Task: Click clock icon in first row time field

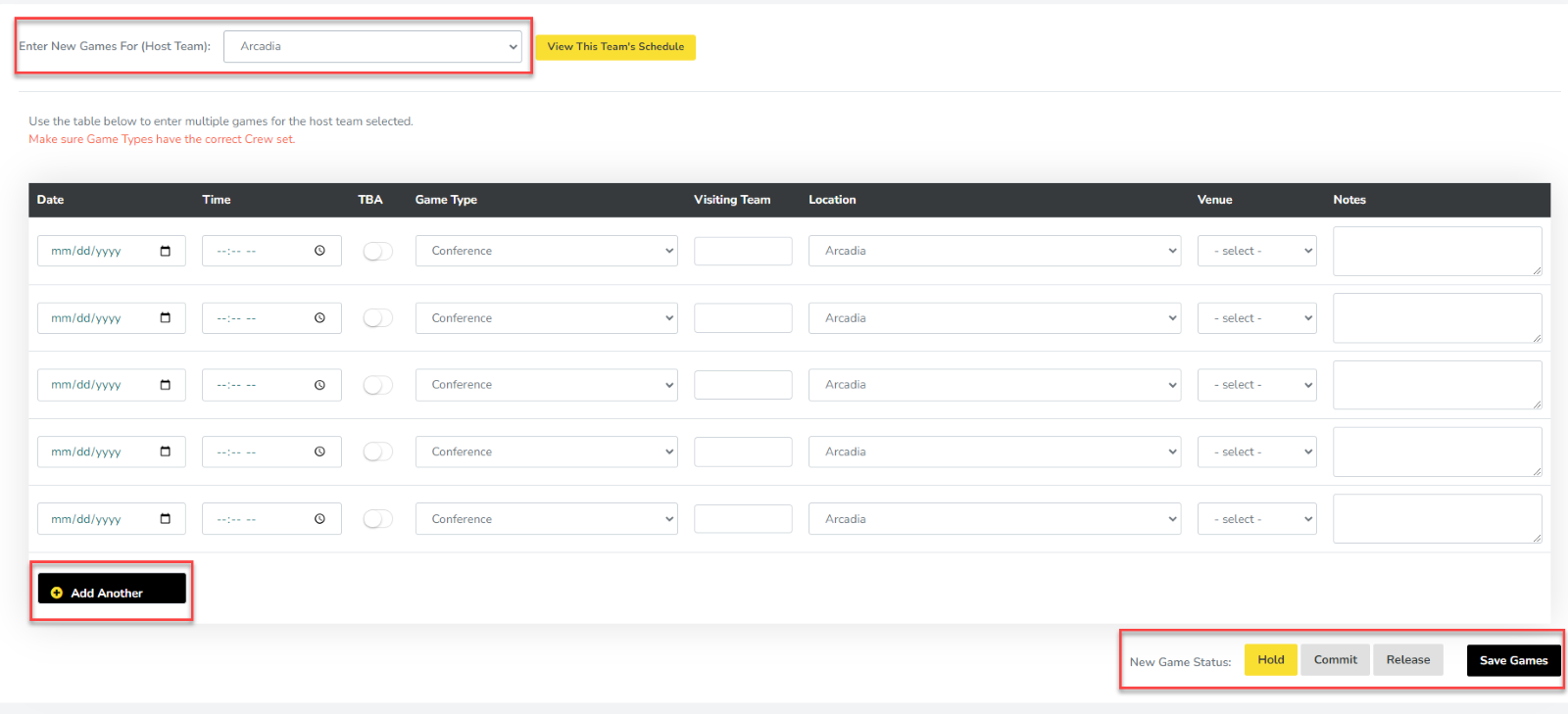Action: (x=319, y=251)
